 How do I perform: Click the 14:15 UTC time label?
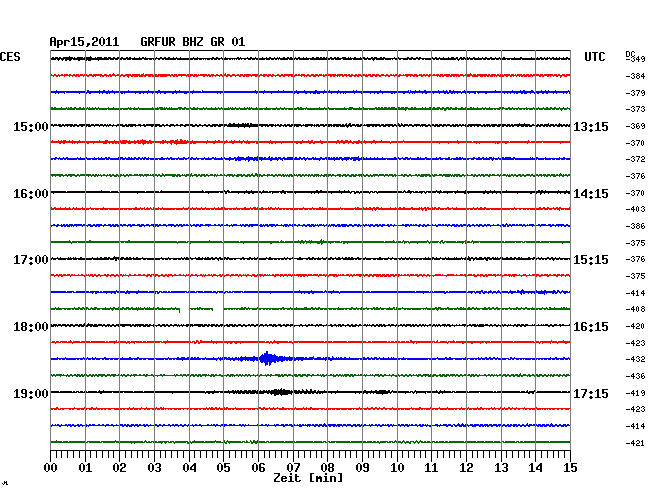coord(591,194)
